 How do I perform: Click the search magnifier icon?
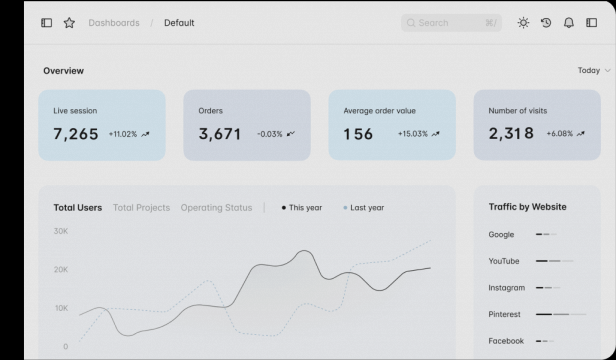411,23
